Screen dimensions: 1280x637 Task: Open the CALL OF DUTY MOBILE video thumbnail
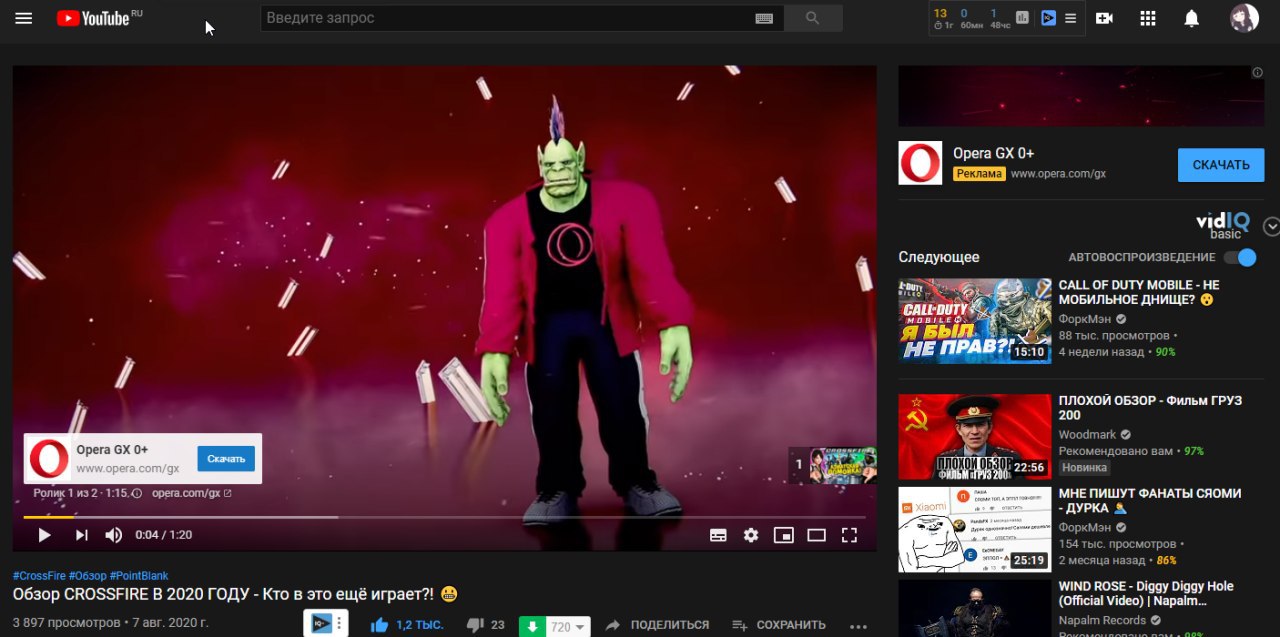click(x=975, y=321)
